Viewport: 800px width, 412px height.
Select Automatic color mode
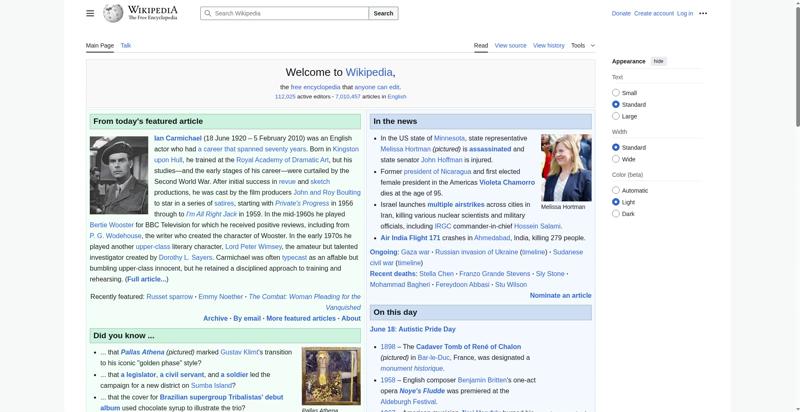616,190
